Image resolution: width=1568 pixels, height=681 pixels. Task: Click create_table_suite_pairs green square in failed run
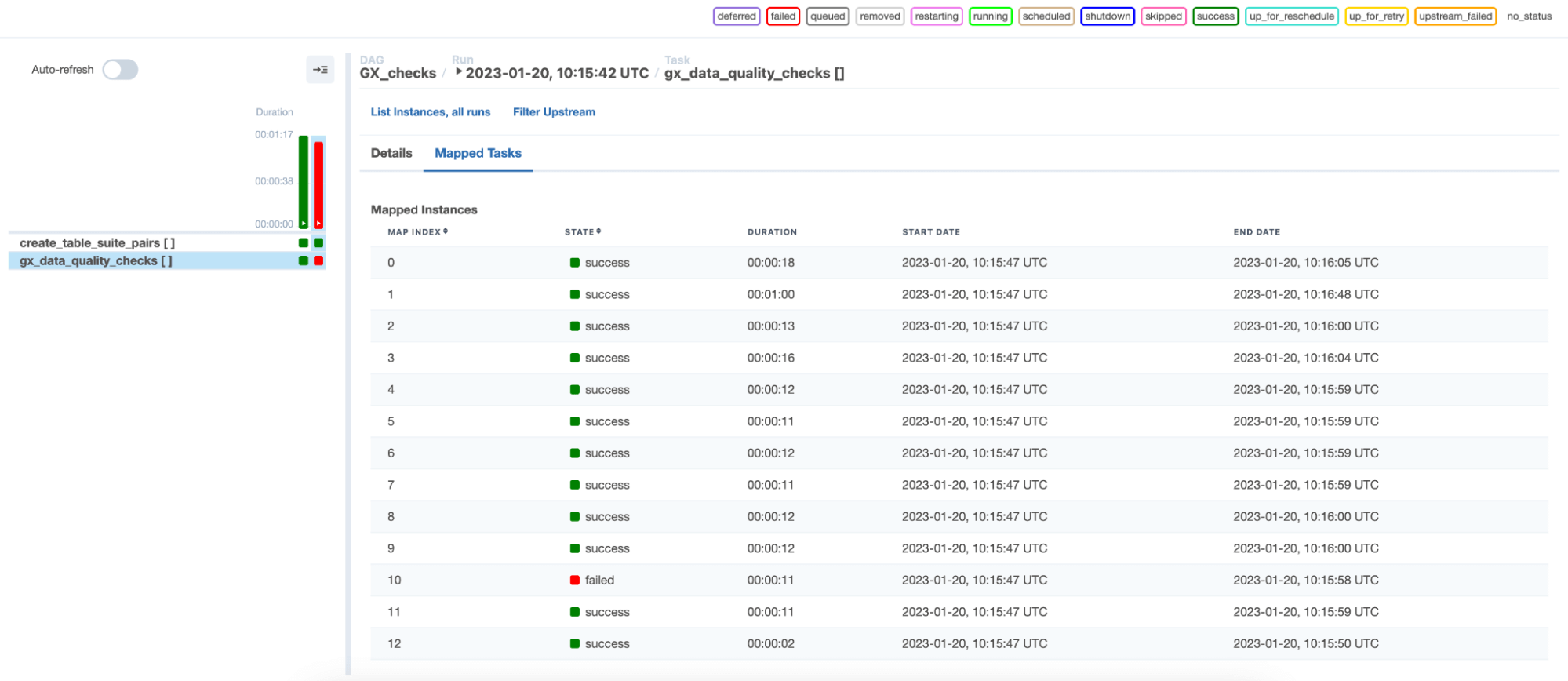318,243
